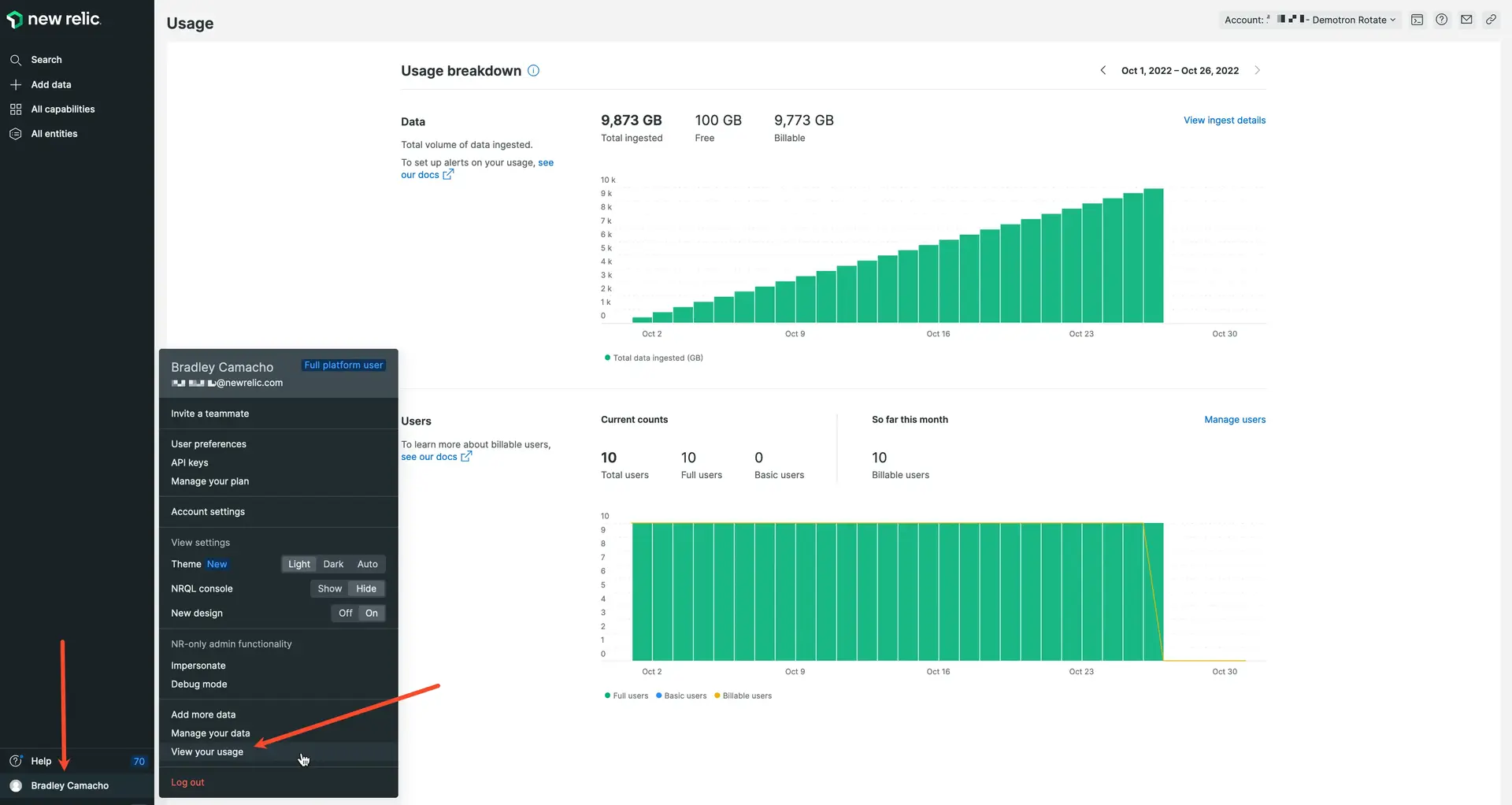The height and width of the screenshot is (805, 1512).
Task: Open All capabilities grid icon
Action: (x=16, y=109)
